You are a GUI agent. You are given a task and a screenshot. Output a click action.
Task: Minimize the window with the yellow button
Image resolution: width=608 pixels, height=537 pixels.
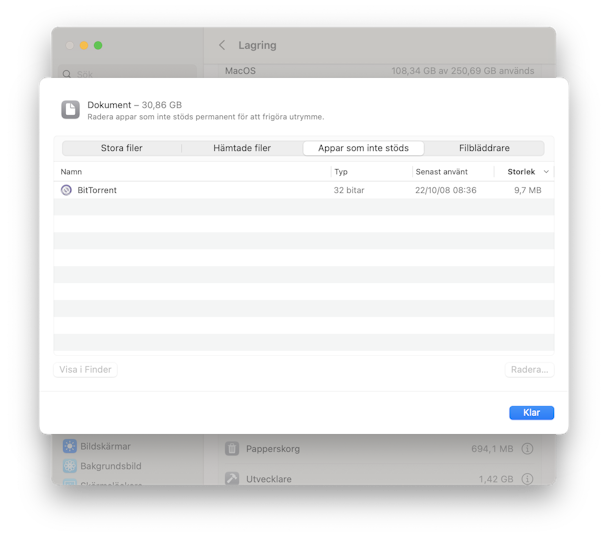84,45
